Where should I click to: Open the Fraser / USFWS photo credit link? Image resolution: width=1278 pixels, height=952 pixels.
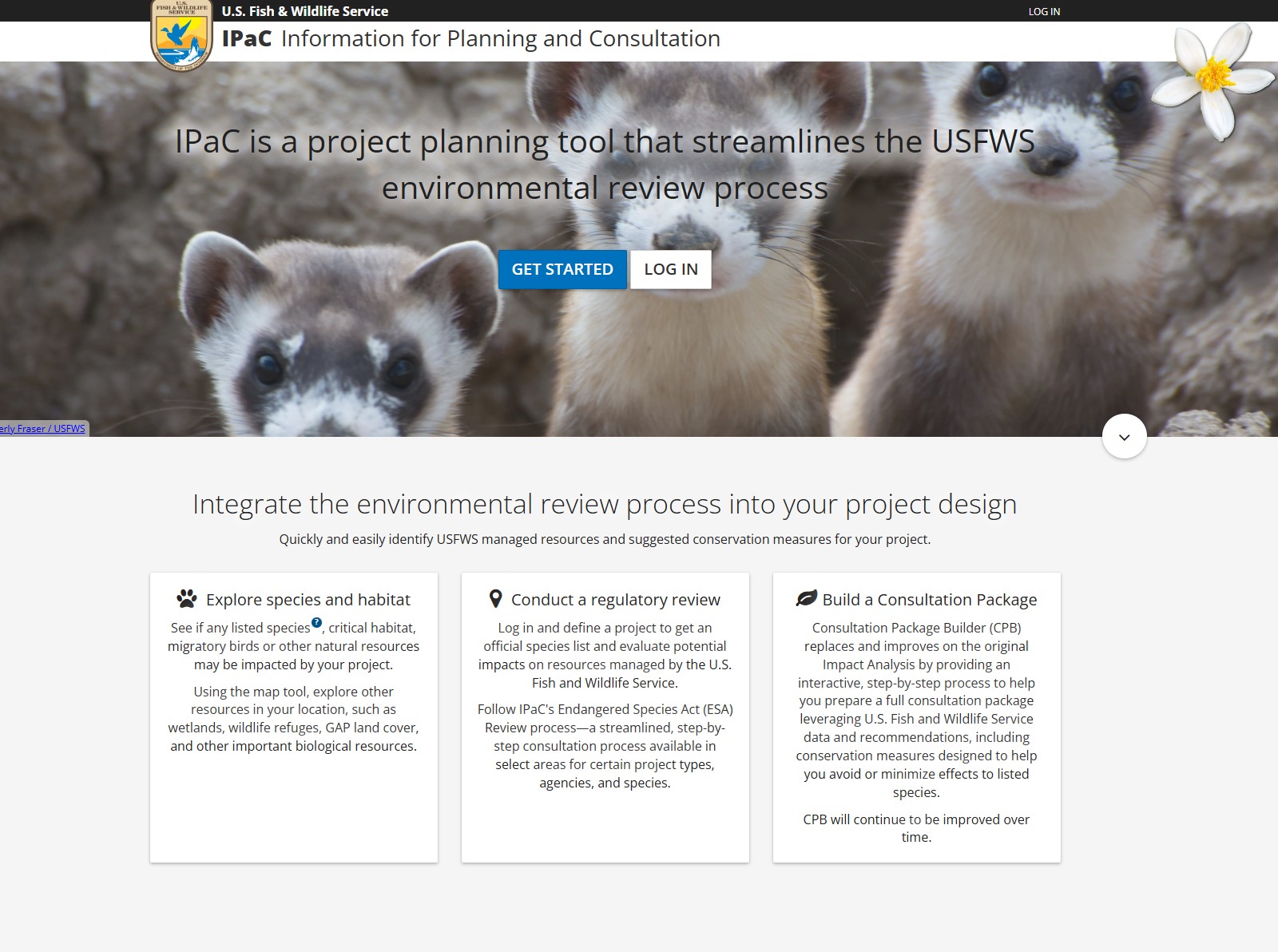tap(42, 428)
